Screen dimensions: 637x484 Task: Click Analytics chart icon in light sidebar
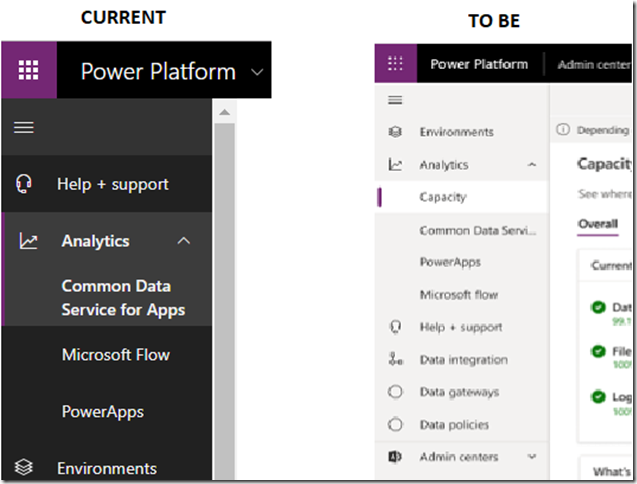(395, 164)
